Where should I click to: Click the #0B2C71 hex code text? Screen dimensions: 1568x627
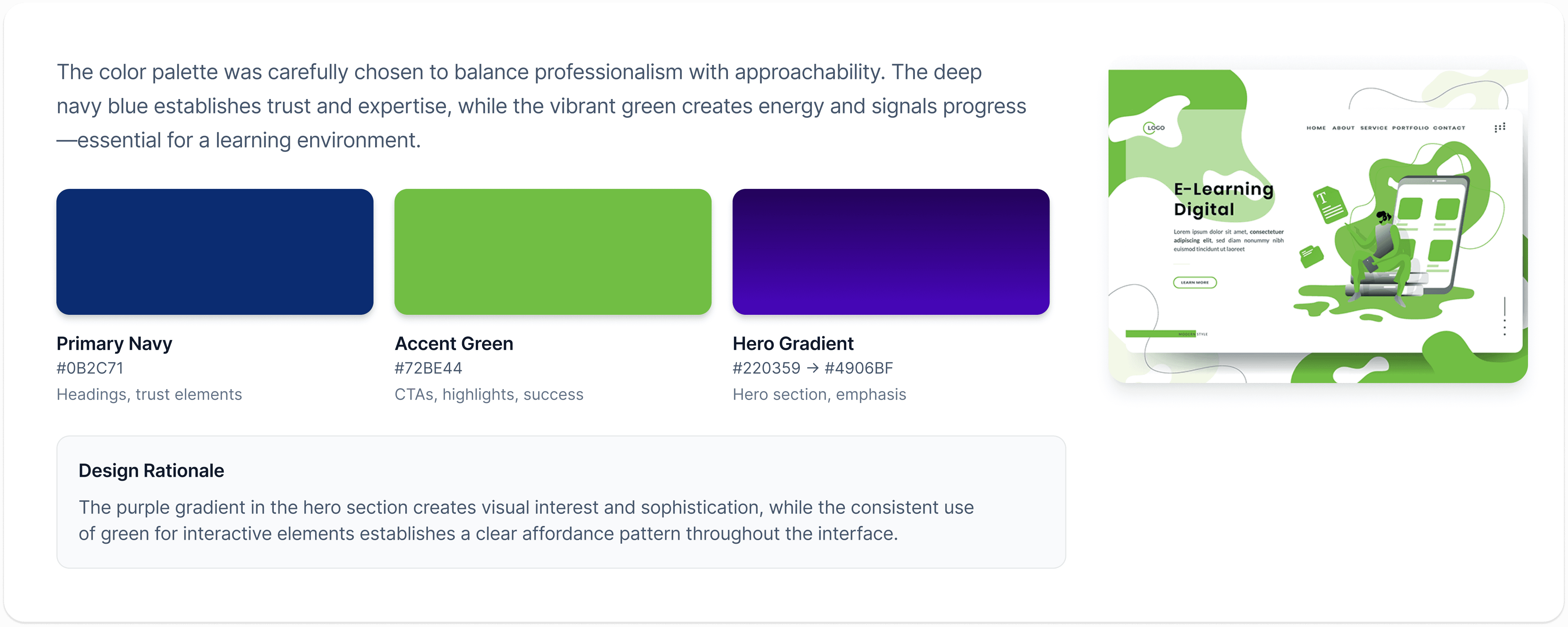click(x=90, y=368)
